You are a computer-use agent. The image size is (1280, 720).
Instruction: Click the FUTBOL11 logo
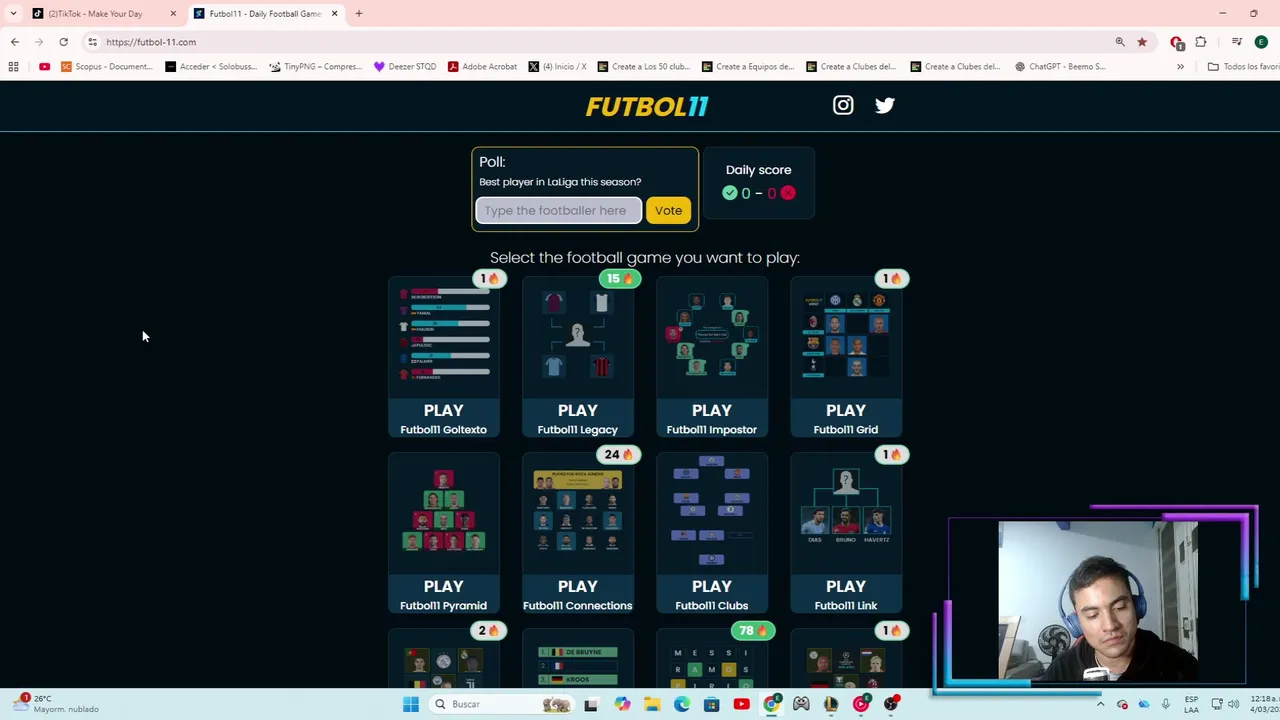click(x=647, y=106)
